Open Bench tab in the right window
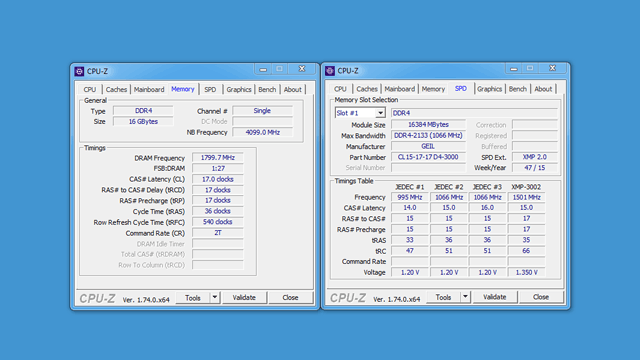The height and width of the screenshot is (360, 640). tap(518, 89)
